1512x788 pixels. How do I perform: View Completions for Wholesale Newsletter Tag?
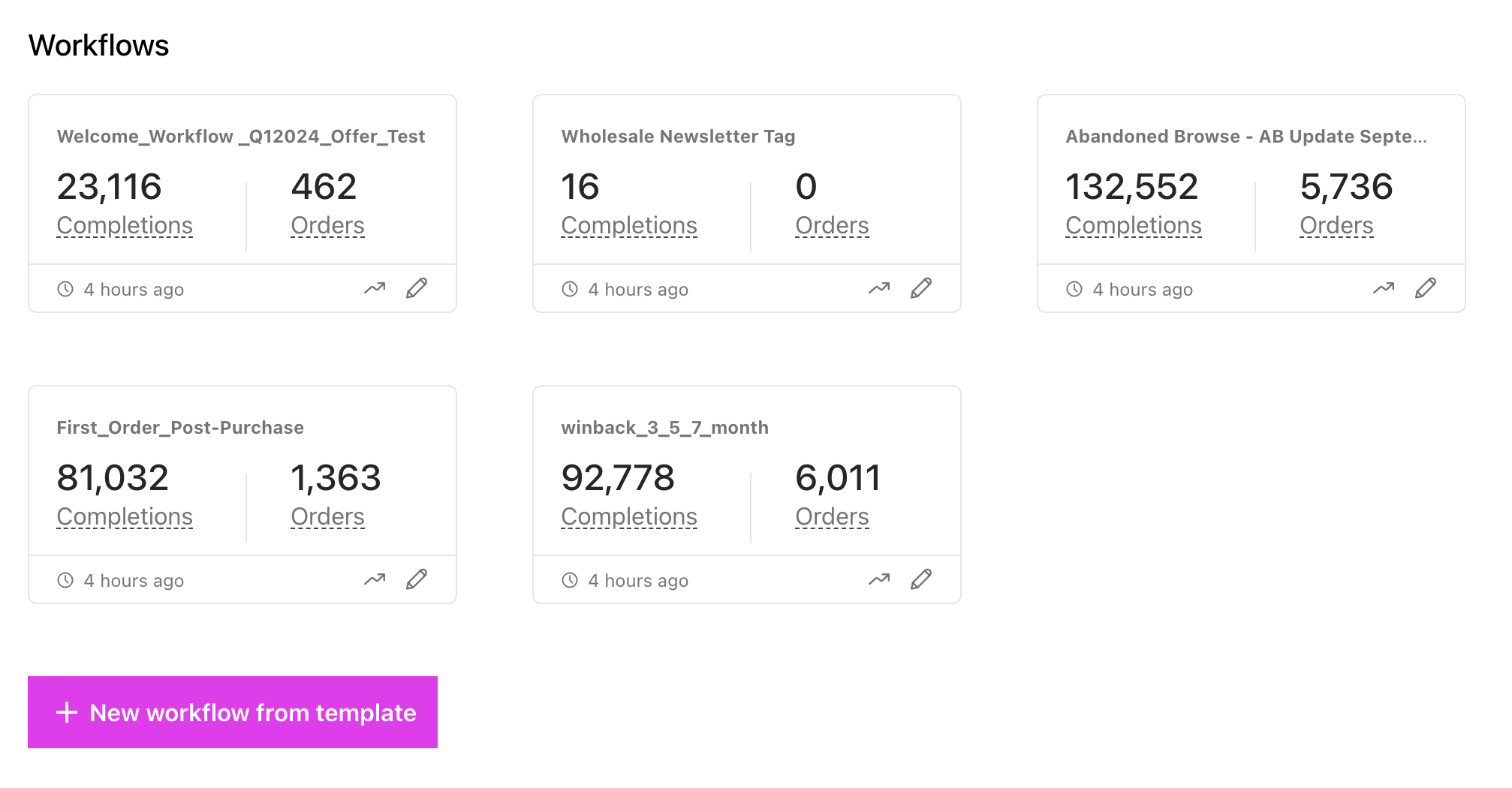629,224
